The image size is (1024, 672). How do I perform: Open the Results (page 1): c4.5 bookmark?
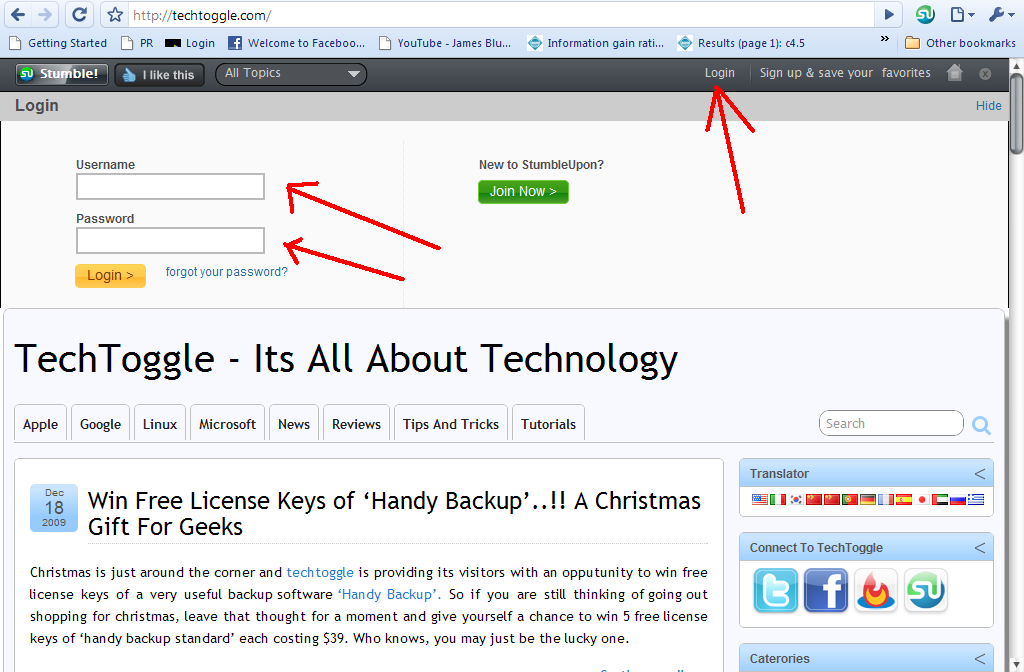(x=742, y=43)
